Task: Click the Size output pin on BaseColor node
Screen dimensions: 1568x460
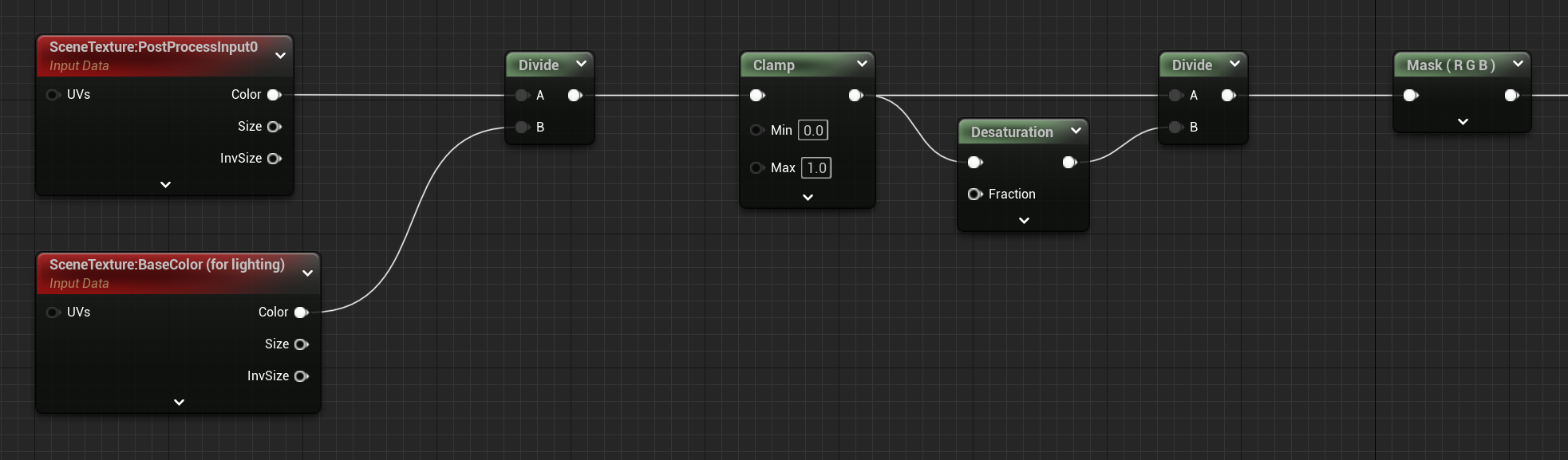Action: pos(302,344)
